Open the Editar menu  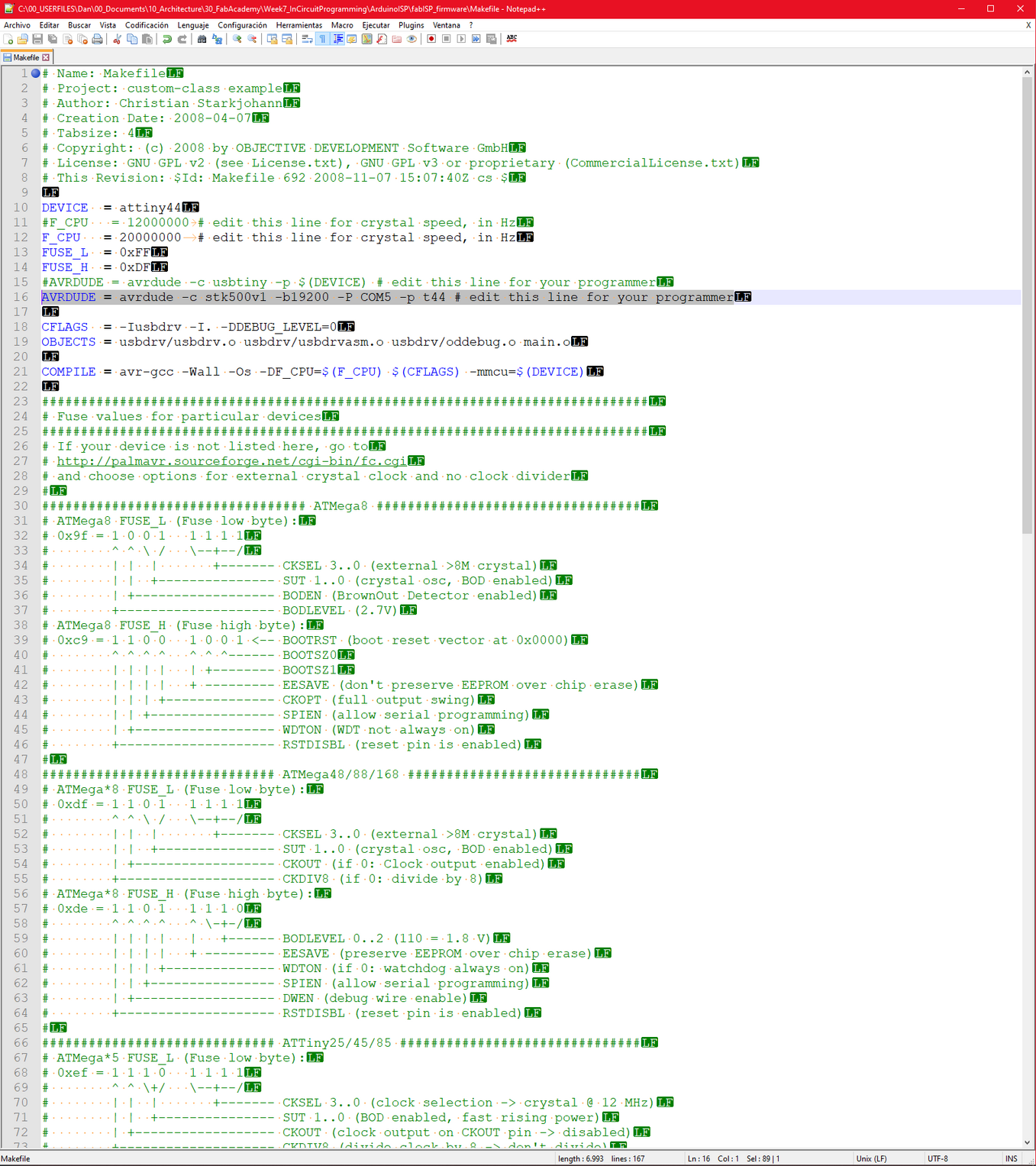pos(49,25)
